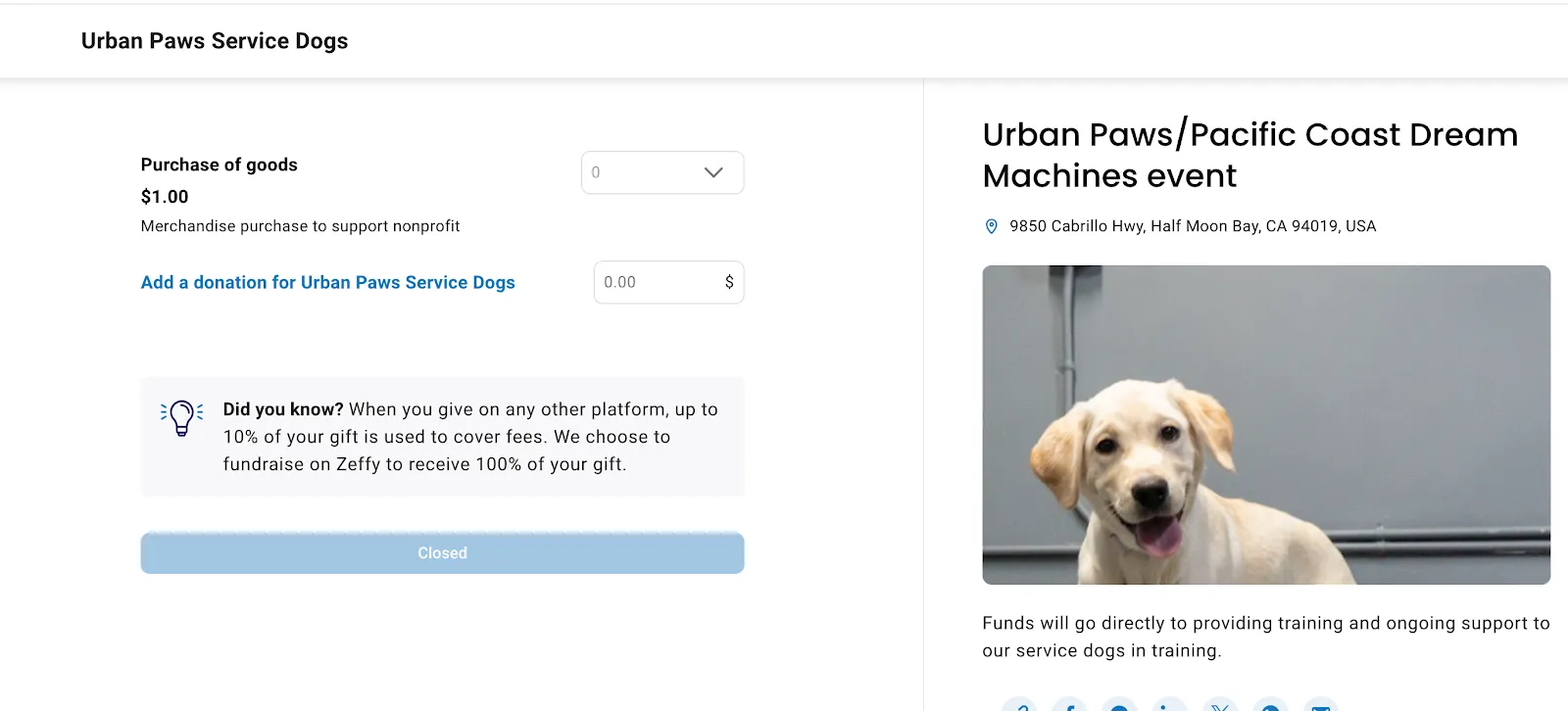The height and width of the screenshot is (711, 1568).
Task: Click the lightbulb icon beside Did you know
Action: [181, 417]
